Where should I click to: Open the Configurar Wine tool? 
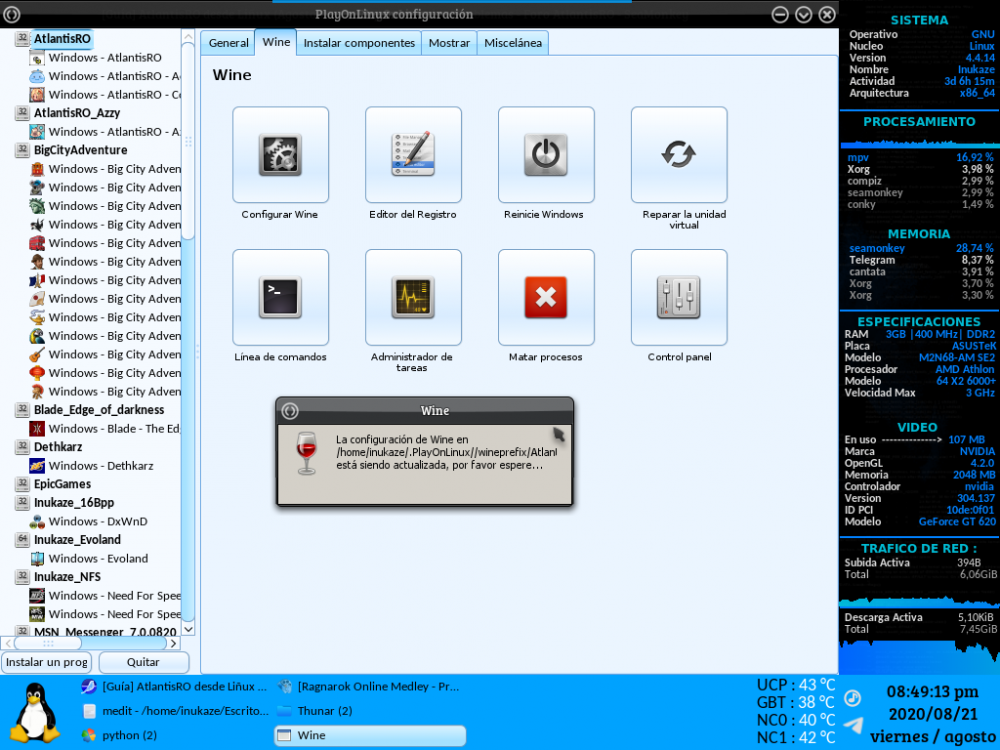(280, 155)
